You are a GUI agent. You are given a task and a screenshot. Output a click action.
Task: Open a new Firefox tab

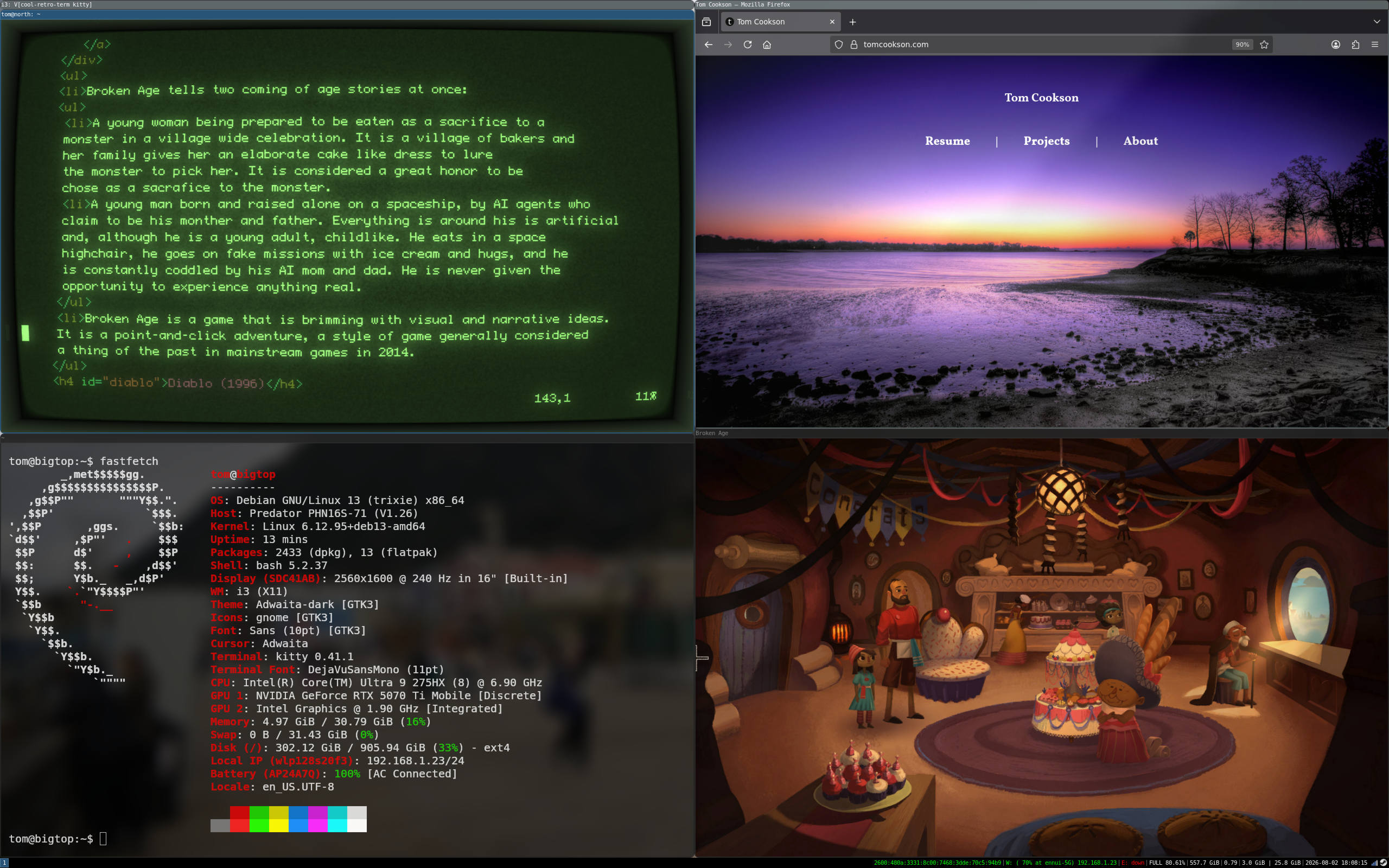852,22
